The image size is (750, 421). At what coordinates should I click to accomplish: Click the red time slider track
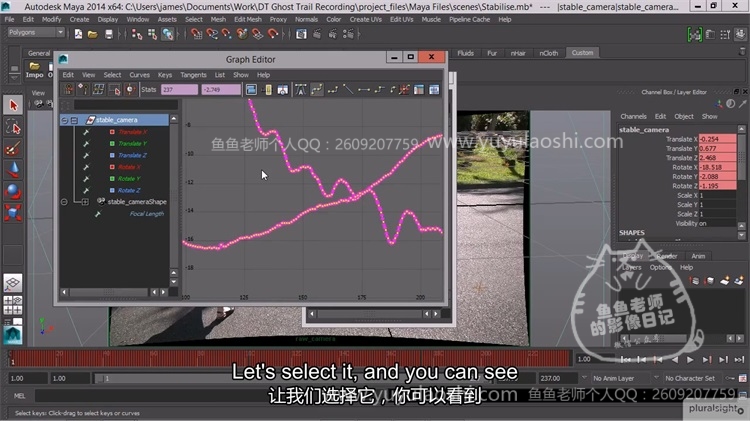pyautogui.click(x=300, y=358)
